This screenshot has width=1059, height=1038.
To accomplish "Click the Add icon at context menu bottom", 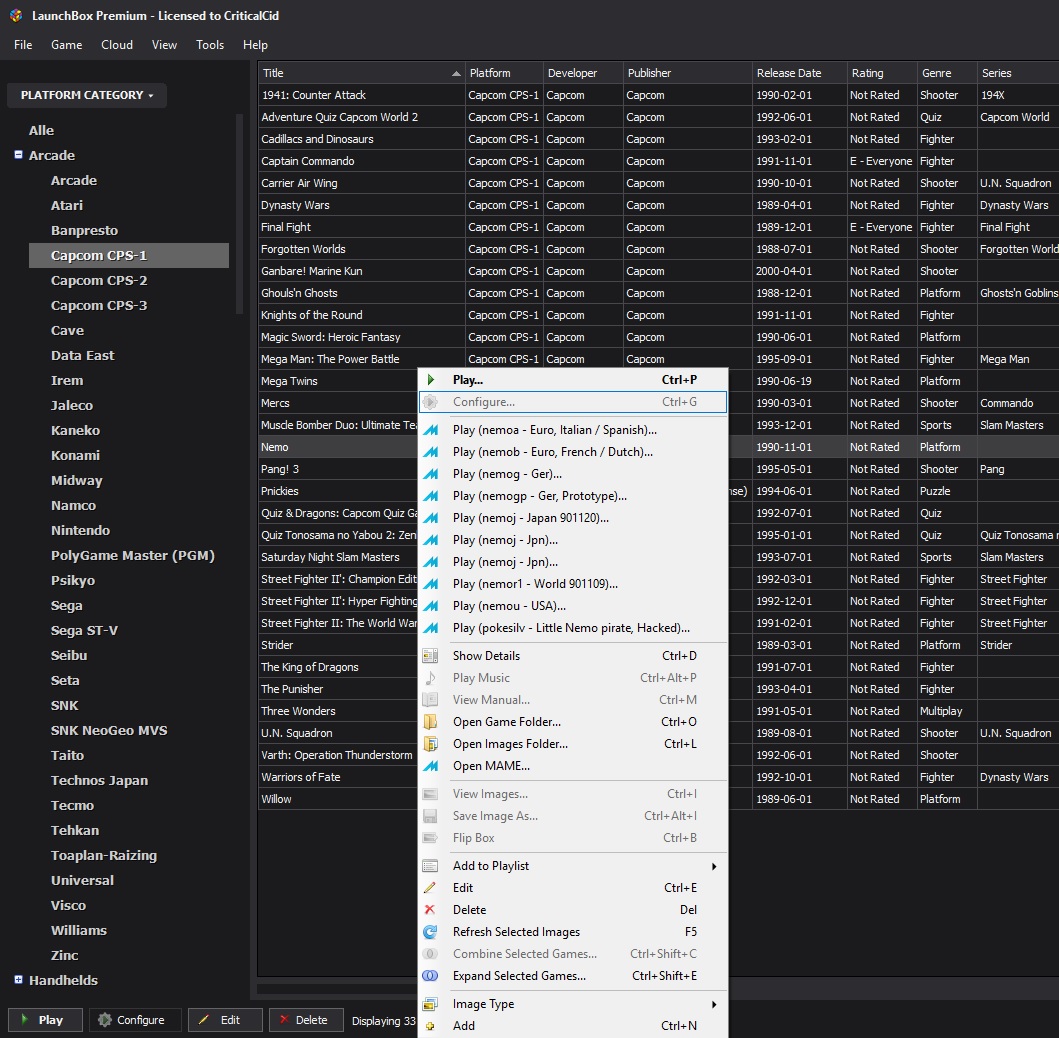I will [x=430, y=1026].
